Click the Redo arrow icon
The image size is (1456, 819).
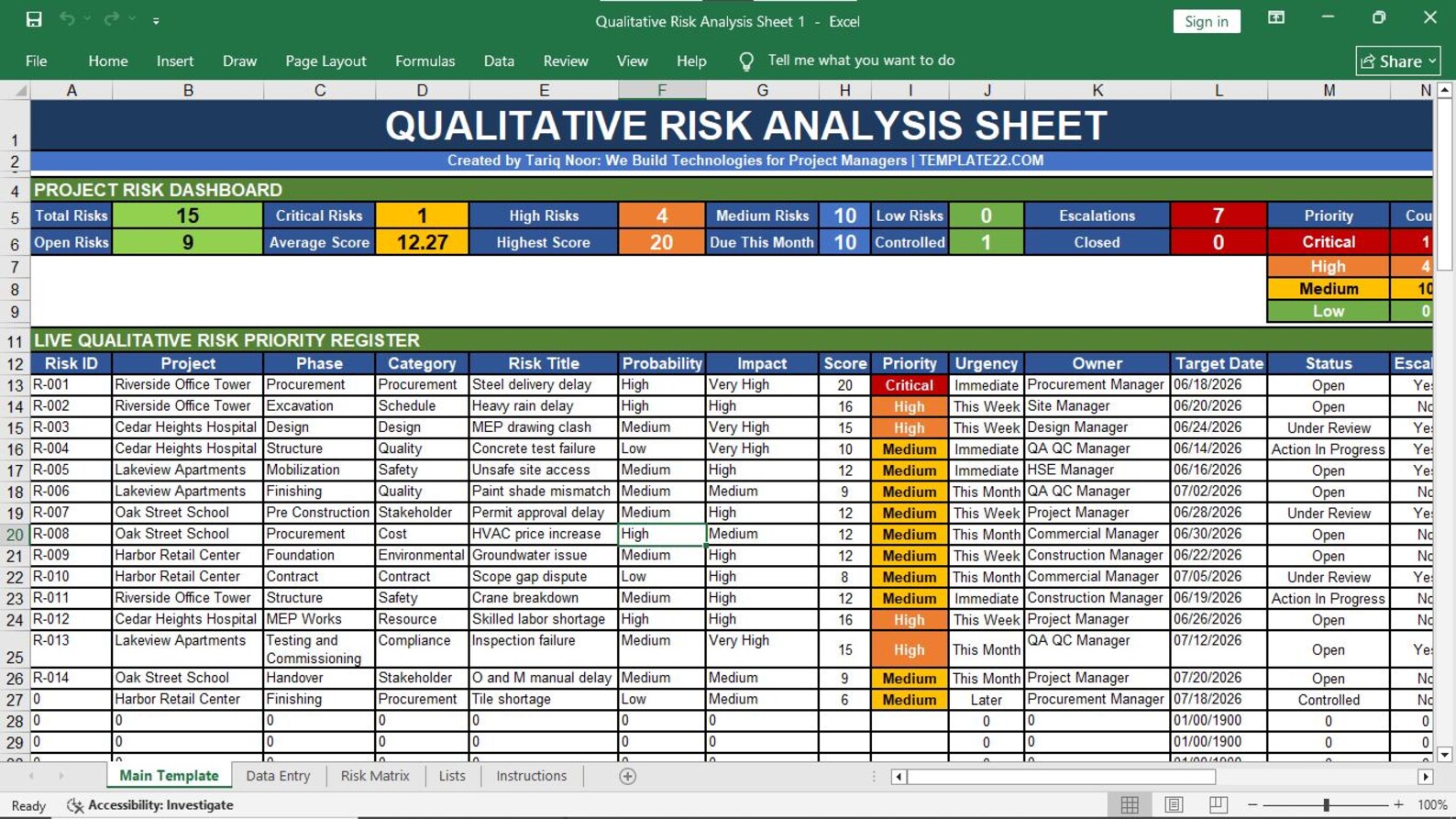coord(111,19)
